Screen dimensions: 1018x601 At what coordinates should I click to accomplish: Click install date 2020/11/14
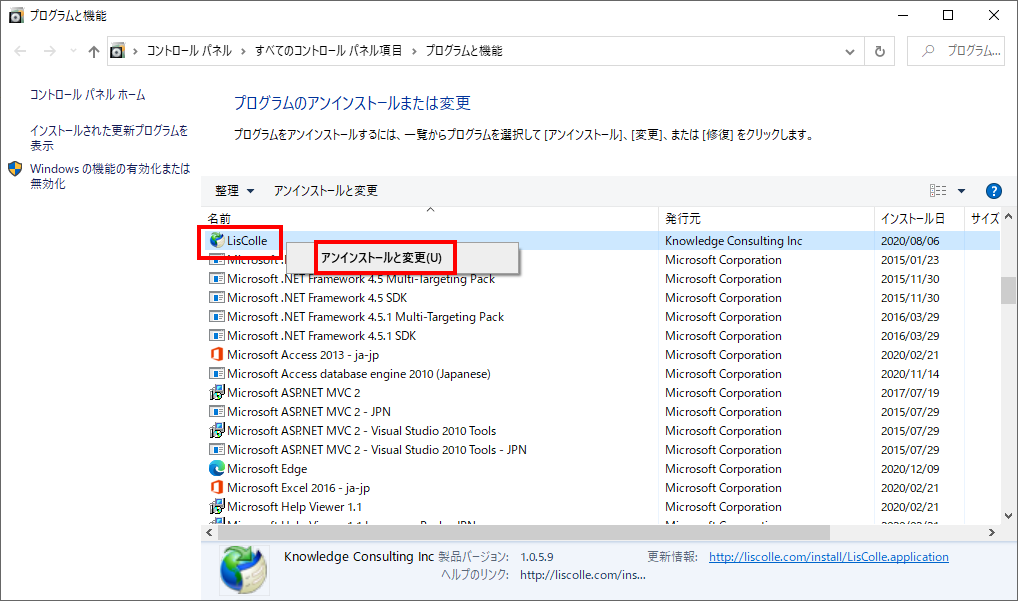point(910,374)
